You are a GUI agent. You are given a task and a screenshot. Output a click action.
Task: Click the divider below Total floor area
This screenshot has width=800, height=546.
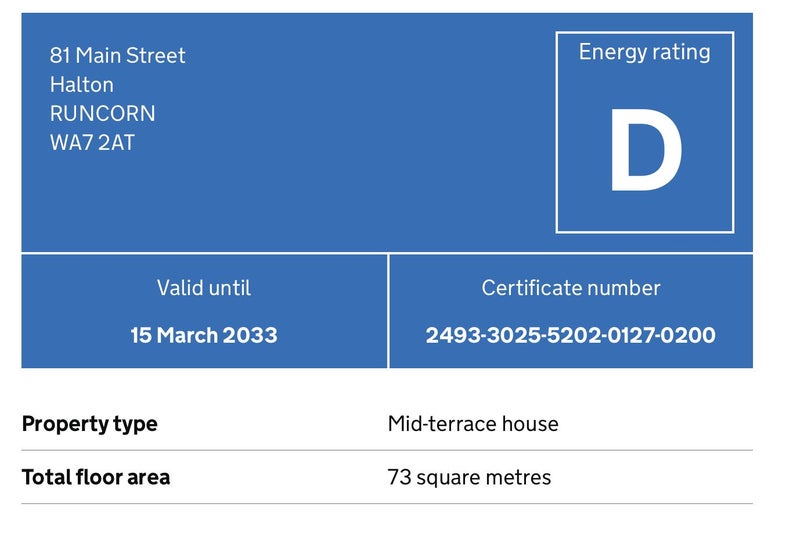pyautogui.click(x=387, y=503)
